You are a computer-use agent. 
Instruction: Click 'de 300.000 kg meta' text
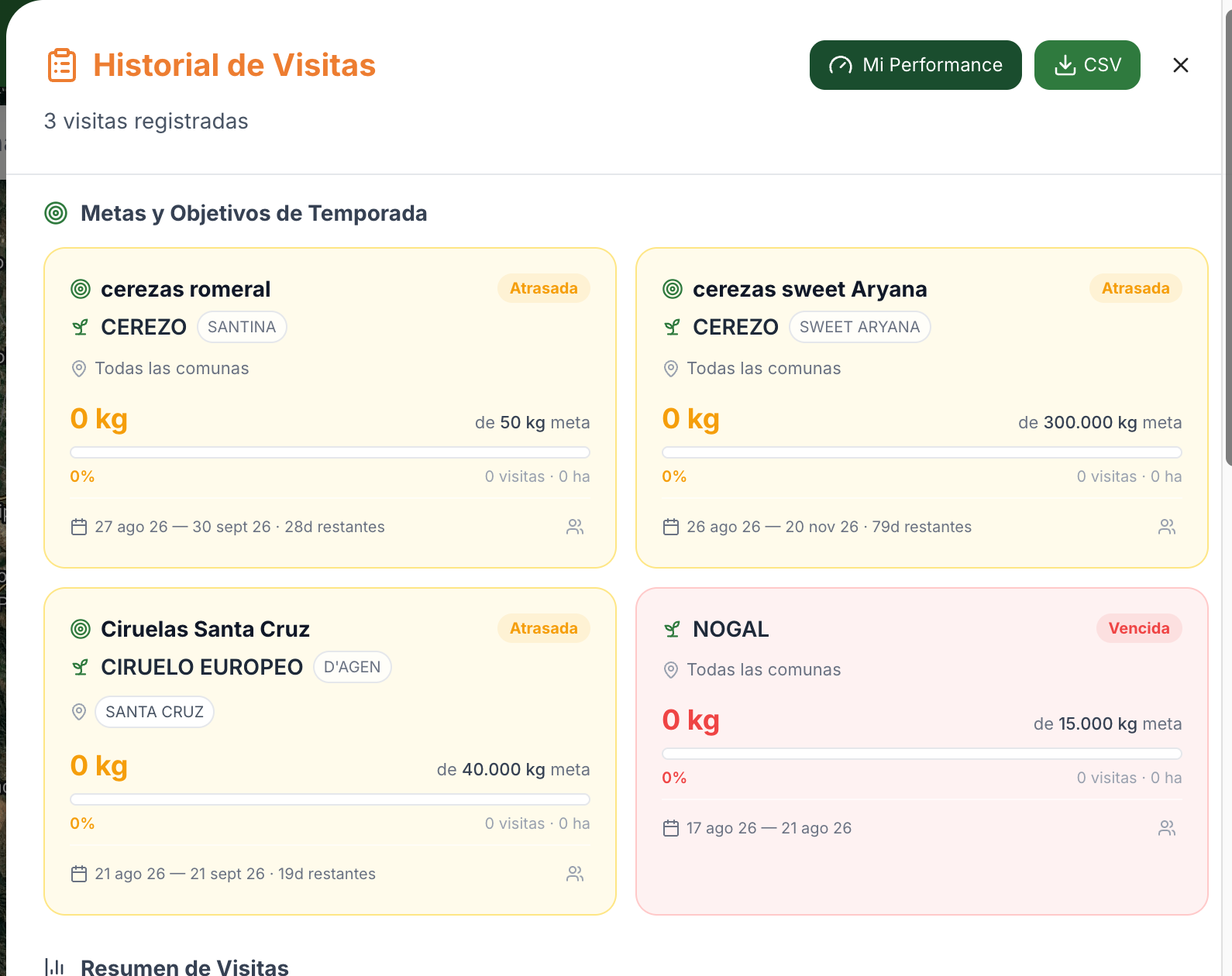click(1100, 422)
